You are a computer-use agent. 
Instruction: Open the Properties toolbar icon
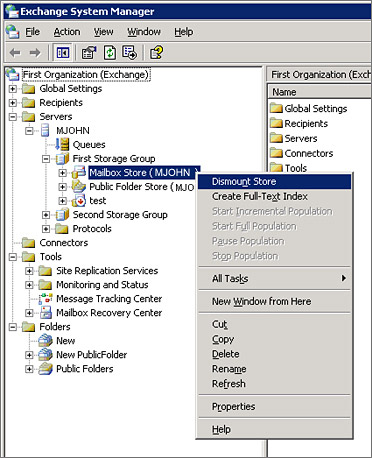coord(89,53)
